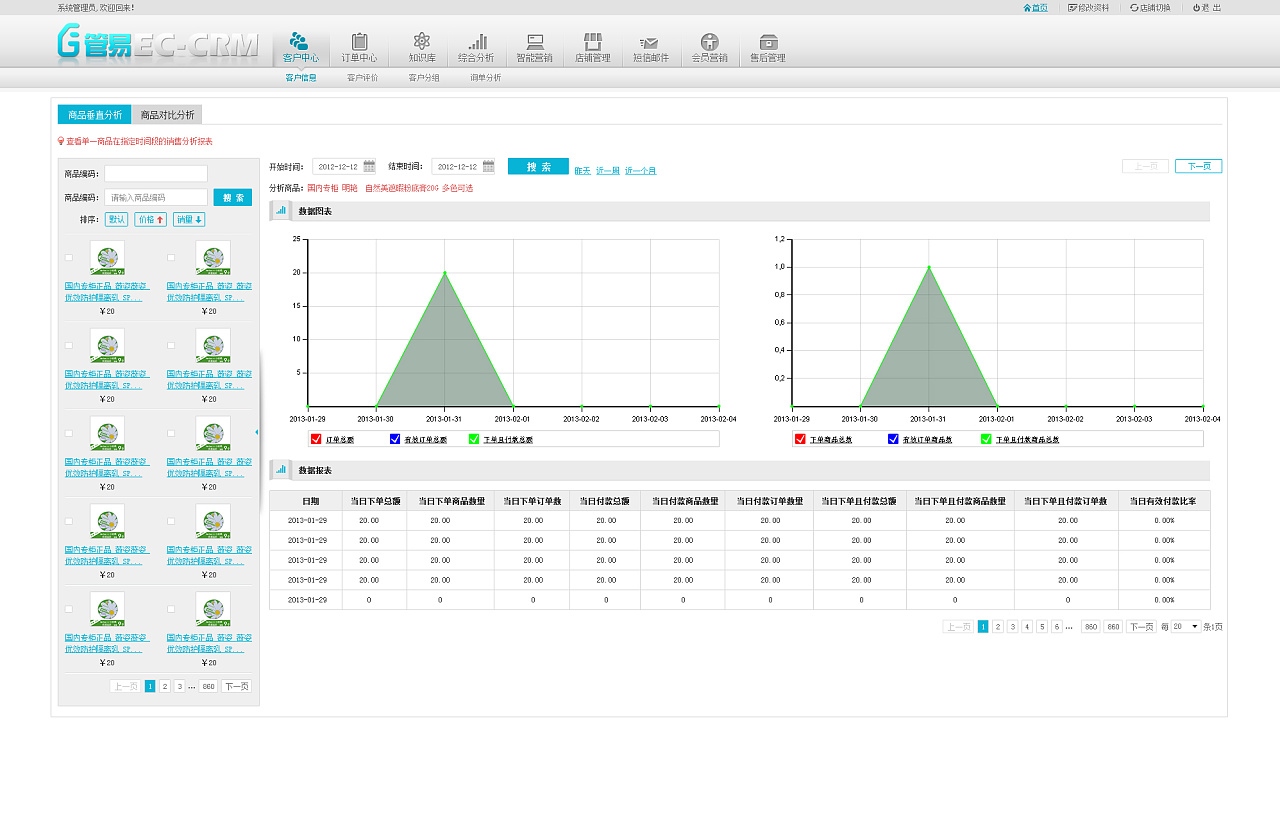Select the 店铺管理 storefront icon
Screen dimensions: 1280x834
(x=593, y=42)
